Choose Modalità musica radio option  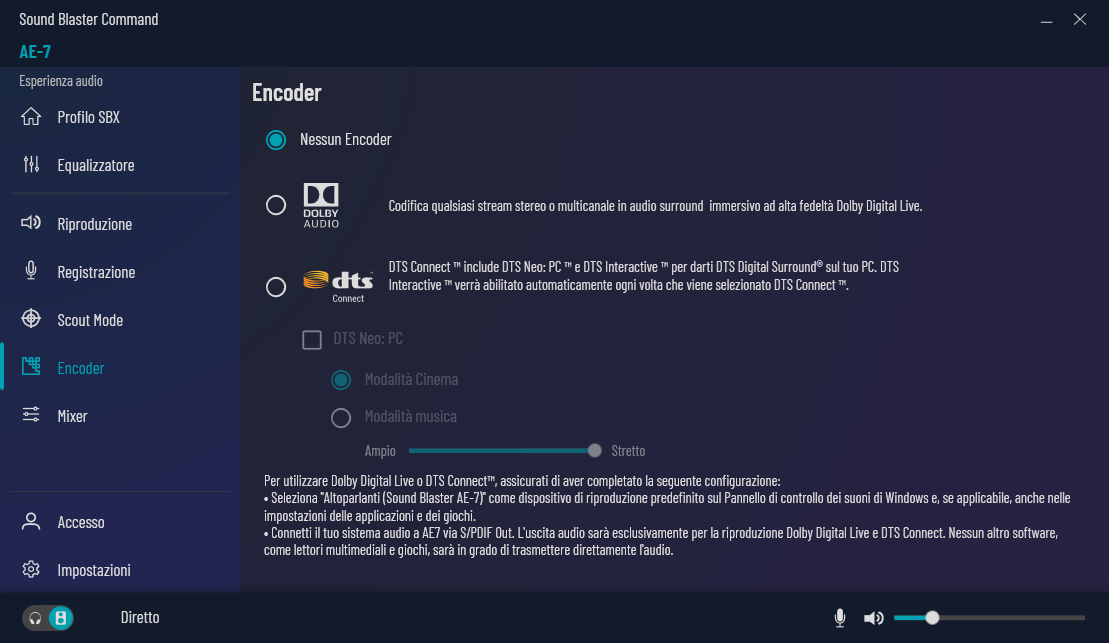tap(341, 417)
